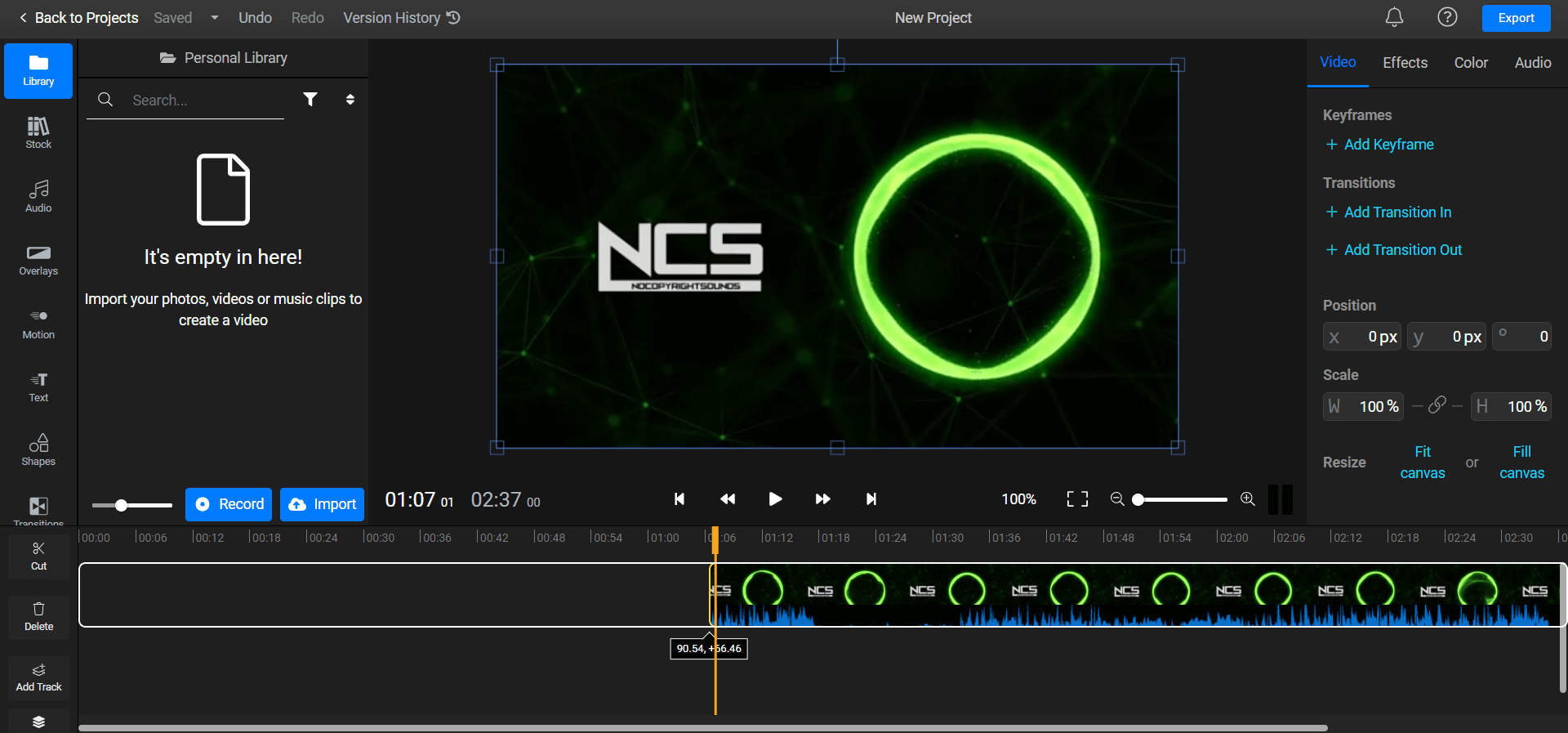Image resolution: width=1568 pixels, height=733 pixels.
Task: Zoom in the timeline
Action: point(1248,499)
